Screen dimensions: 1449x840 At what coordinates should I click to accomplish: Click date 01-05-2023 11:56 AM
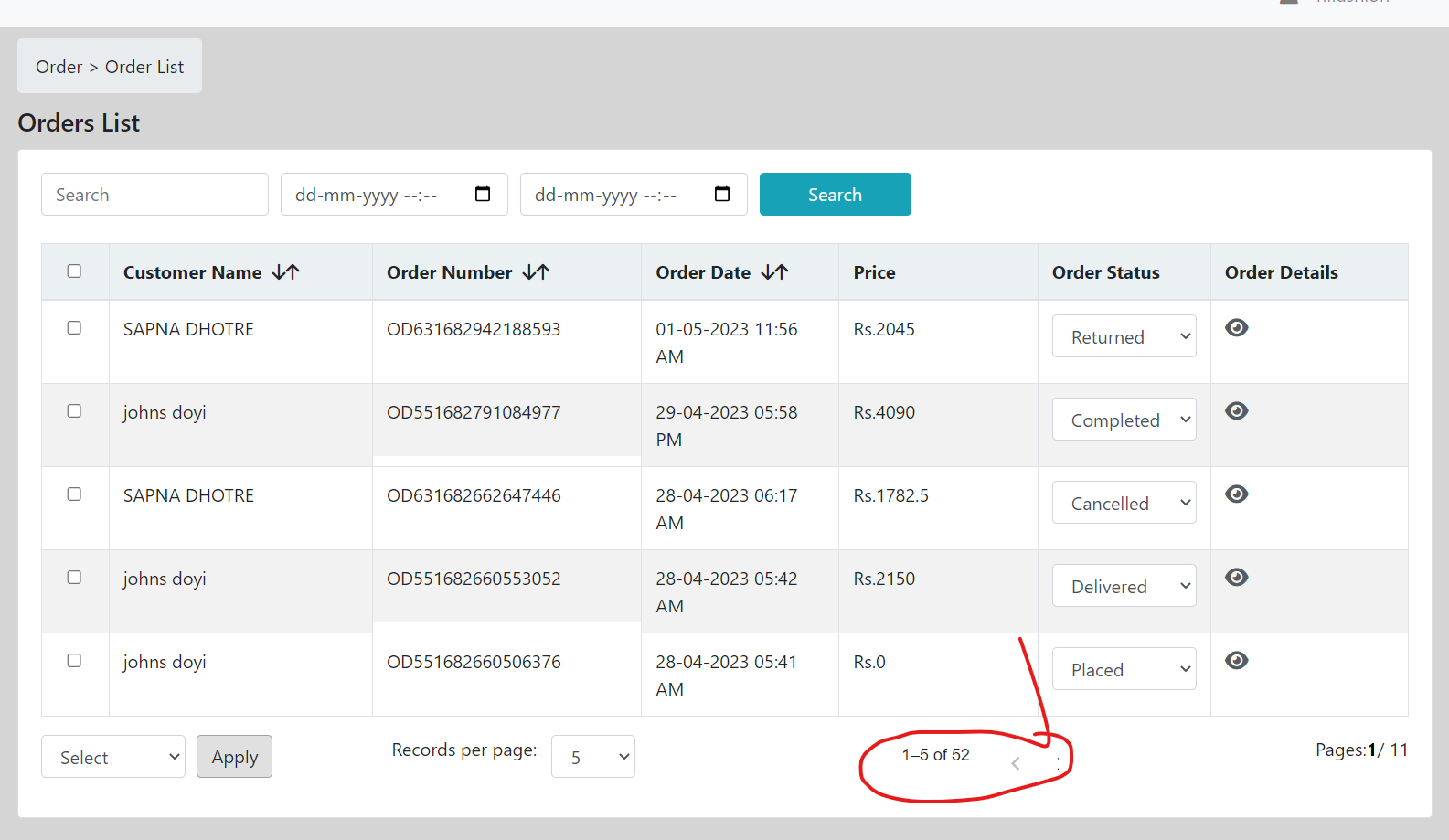pyautogui.click(x=727, y=343)
